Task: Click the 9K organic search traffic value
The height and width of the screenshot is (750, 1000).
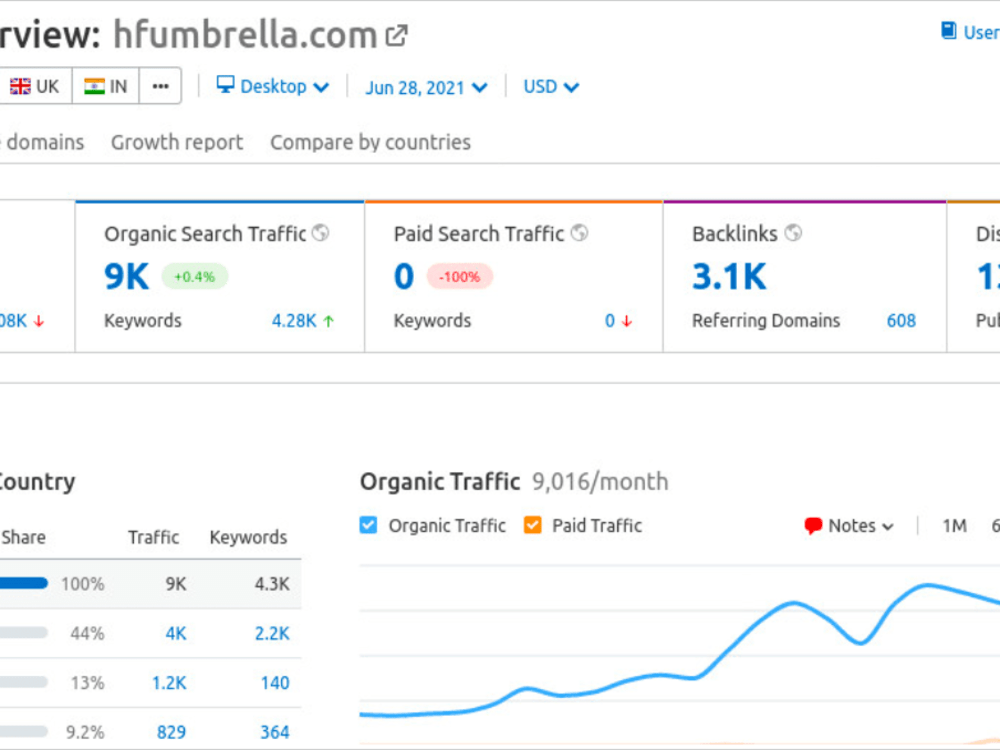Action: 126,277
